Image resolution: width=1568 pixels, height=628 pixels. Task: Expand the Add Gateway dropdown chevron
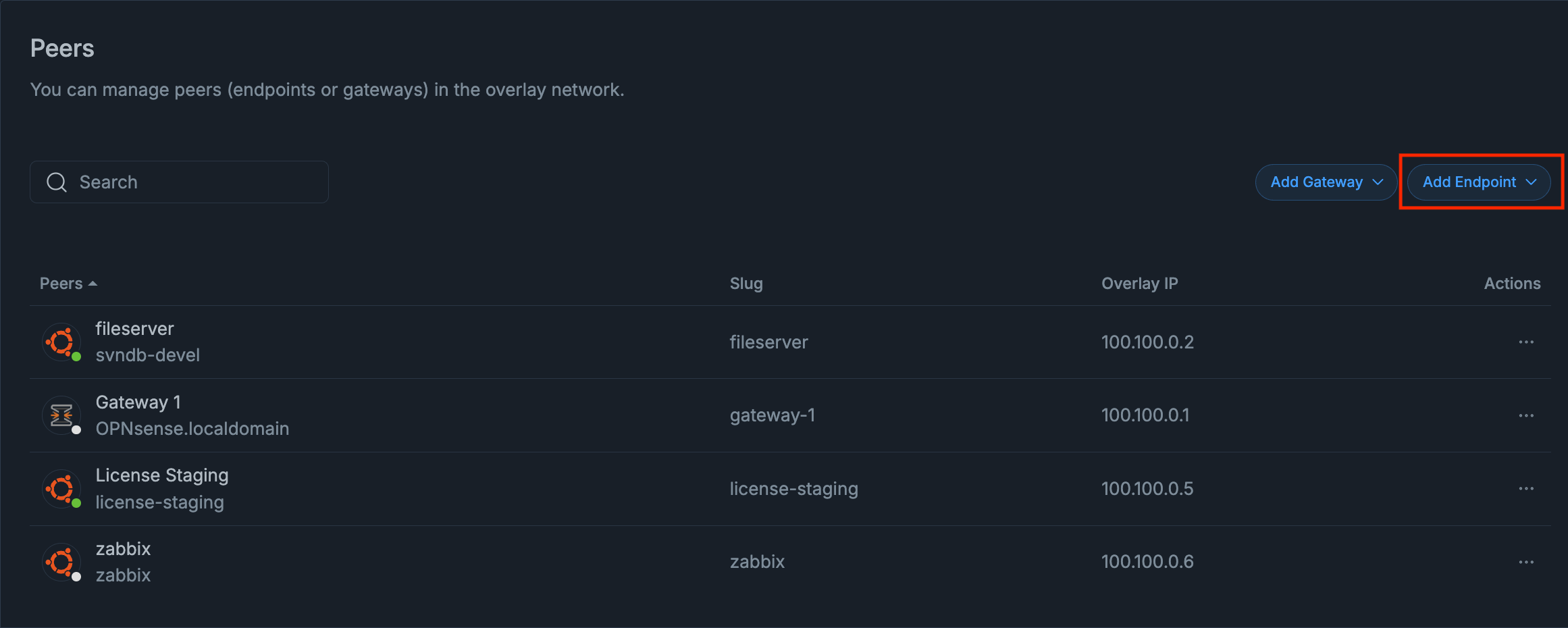(1378, 182)
